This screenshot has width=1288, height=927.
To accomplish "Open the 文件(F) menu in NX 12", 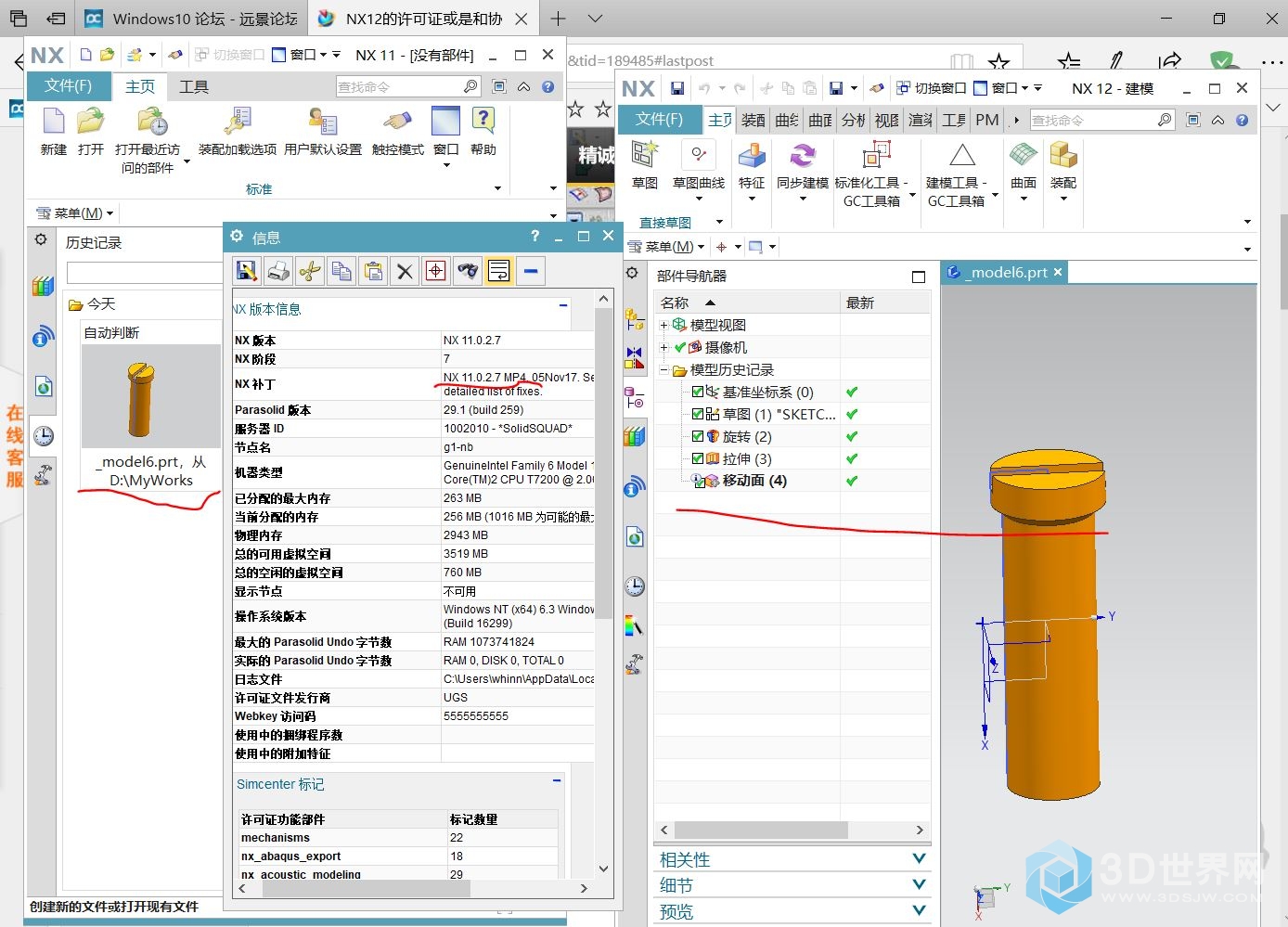I will pyautogui.click(x=659, y=120).
